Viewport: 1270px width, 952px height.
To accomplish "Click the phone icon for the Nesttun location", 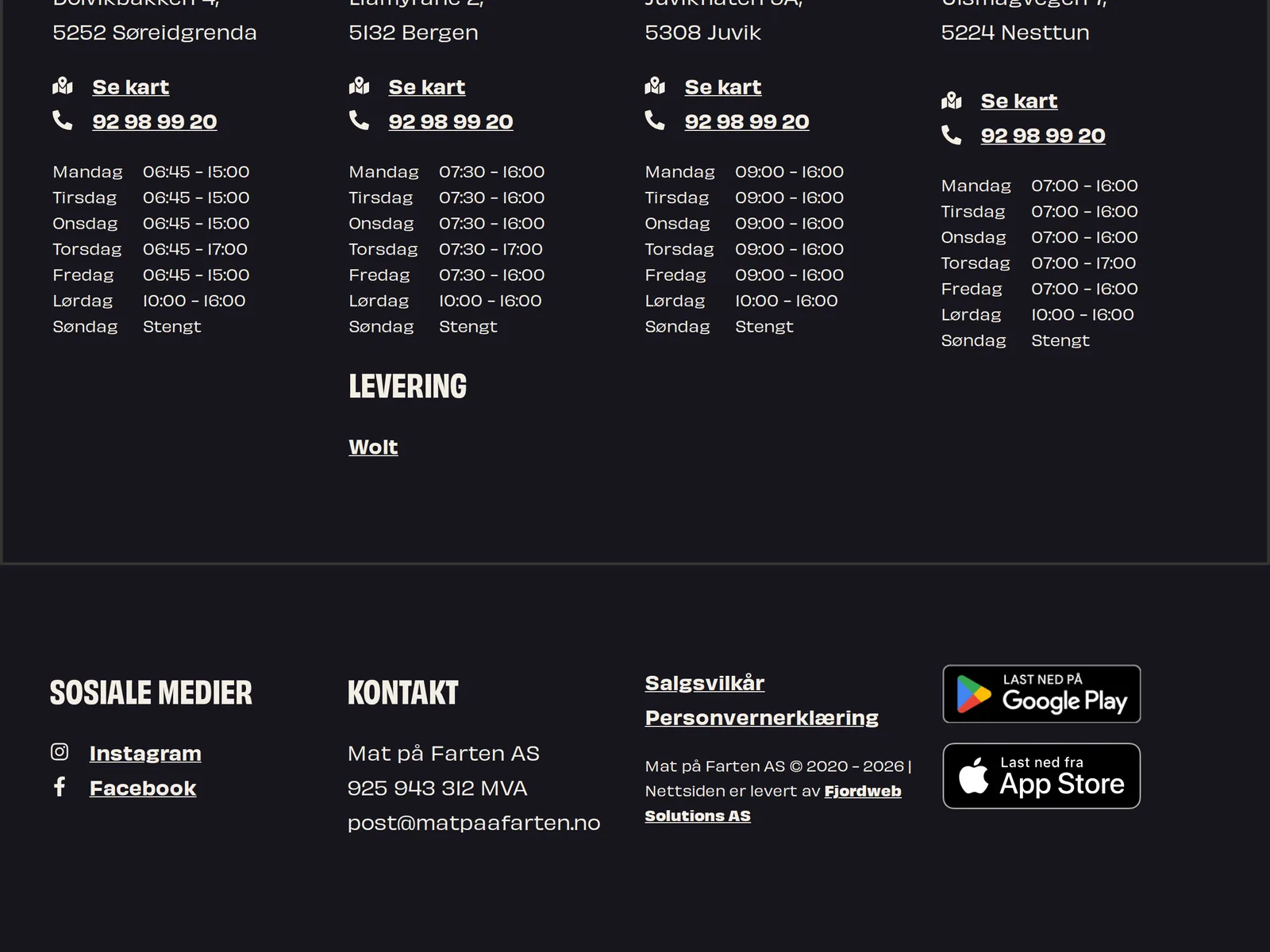I will click(x=951, y=134).
